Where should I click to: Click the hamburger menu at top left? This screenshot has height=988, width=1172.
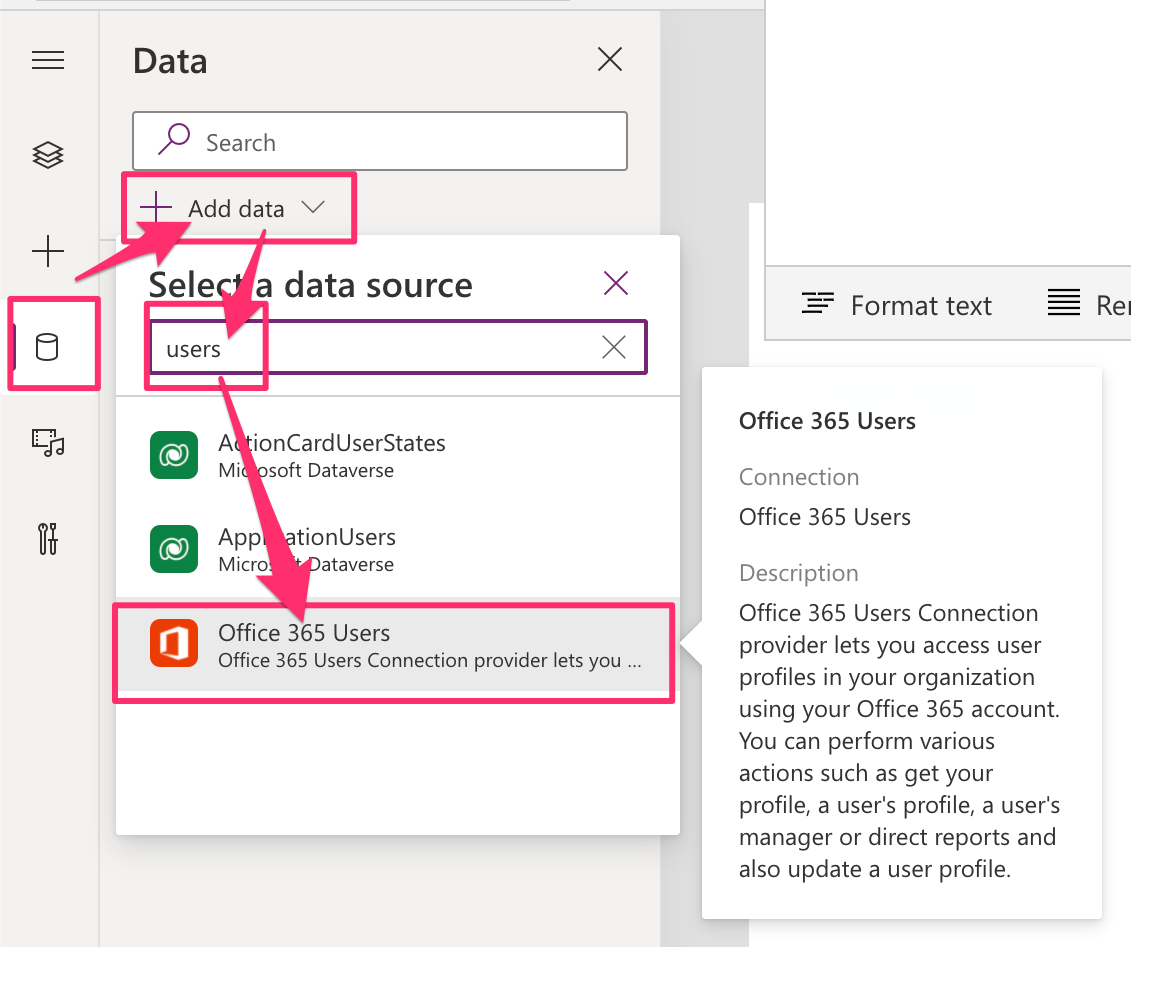tap(48, 60)
